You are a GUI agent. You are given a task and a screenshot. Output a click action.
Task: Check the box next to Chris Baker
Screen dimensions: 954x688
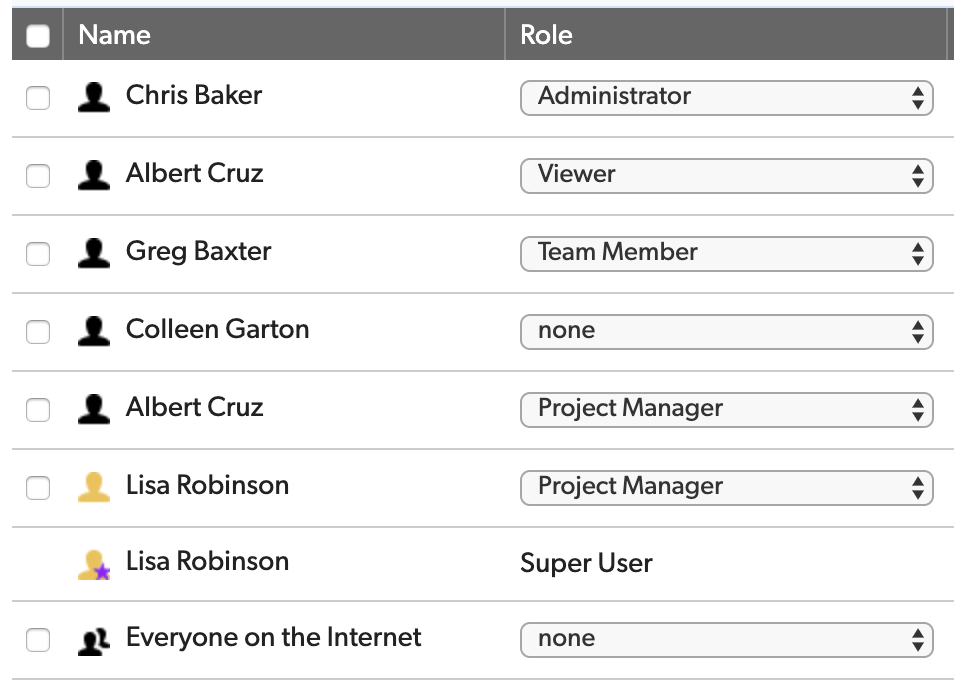pos(38,97)
